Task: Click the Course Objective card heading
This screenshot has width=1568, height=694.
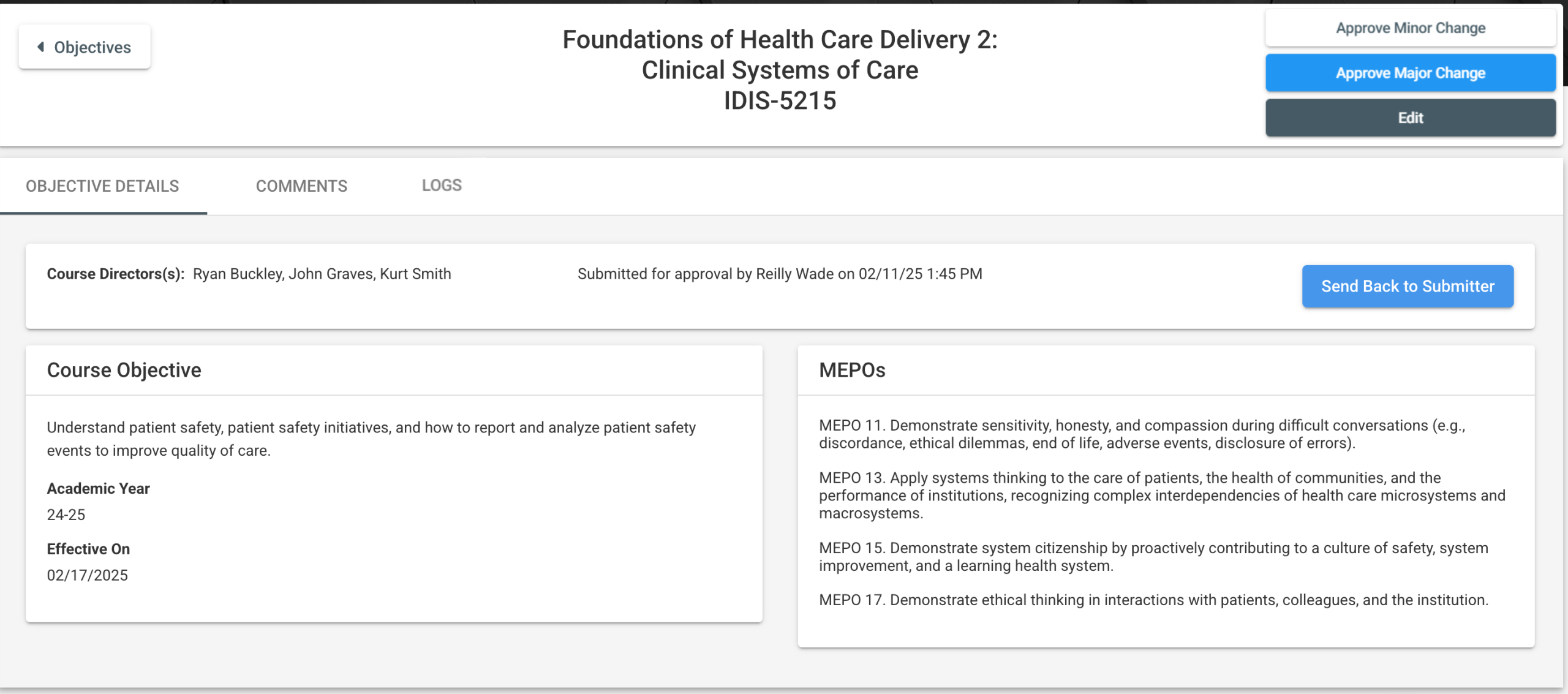Action: (x=124, y=370)
